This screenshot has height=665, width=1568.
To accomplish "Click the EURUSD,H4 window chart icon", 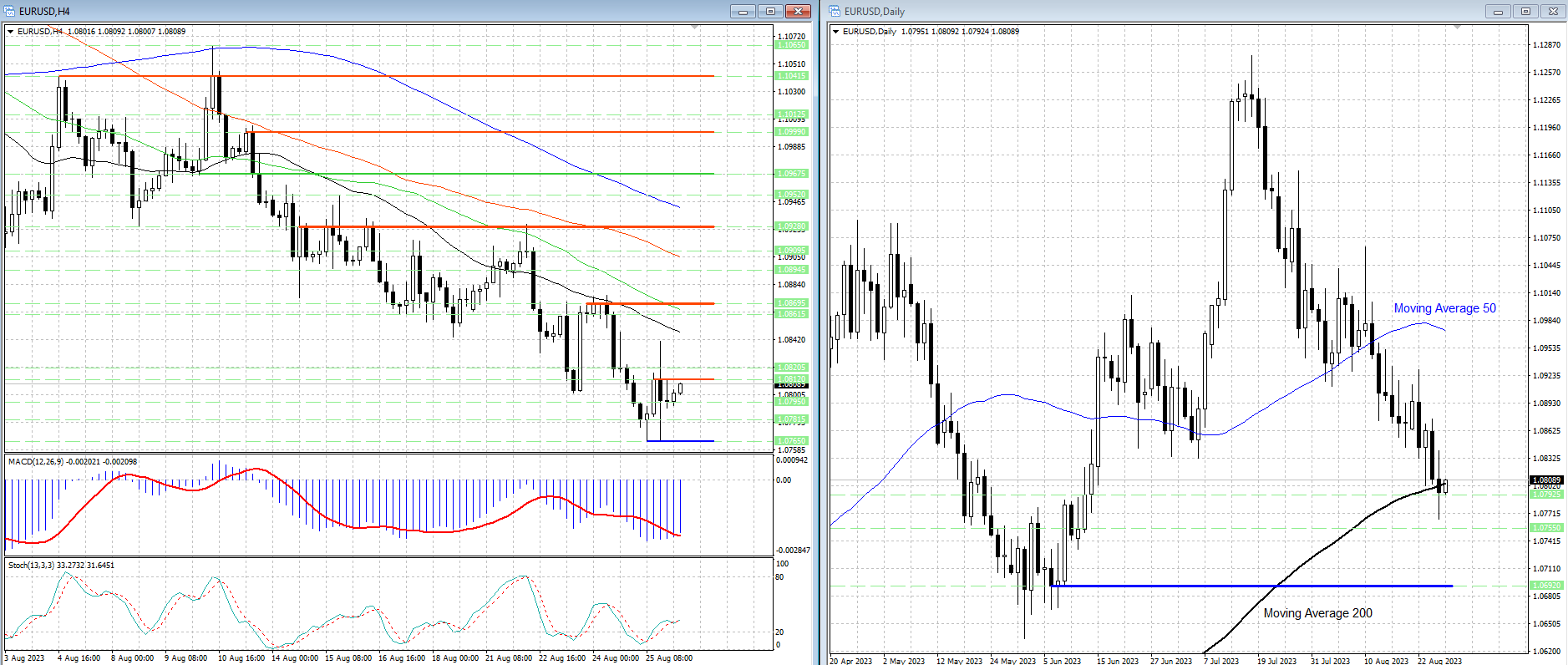I will click(x=11, y=11).
